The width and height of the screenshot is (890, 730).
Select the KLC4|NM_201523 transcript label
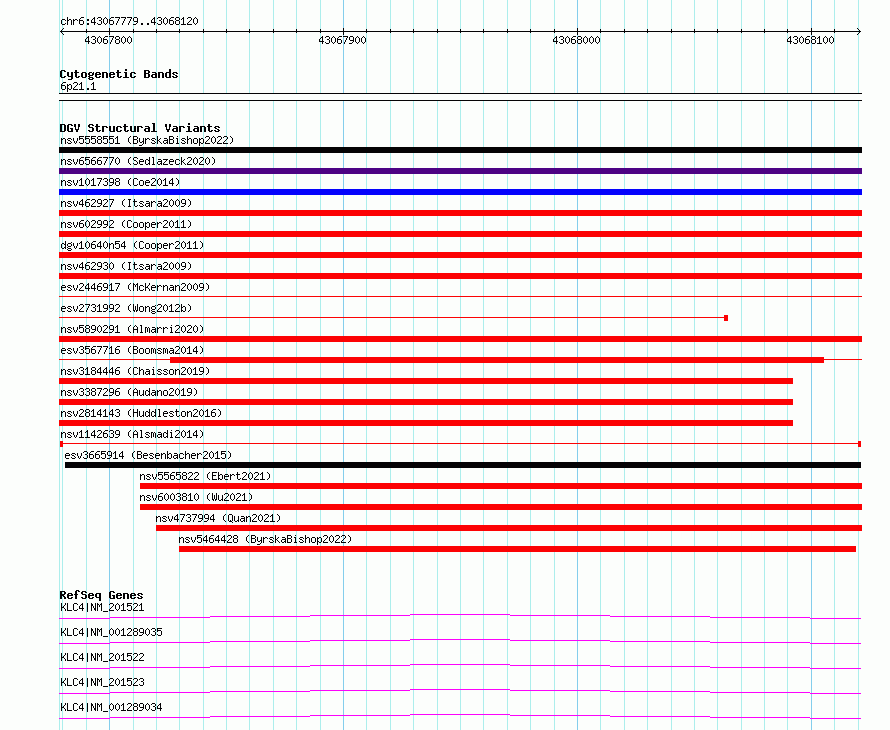point(102,682)
